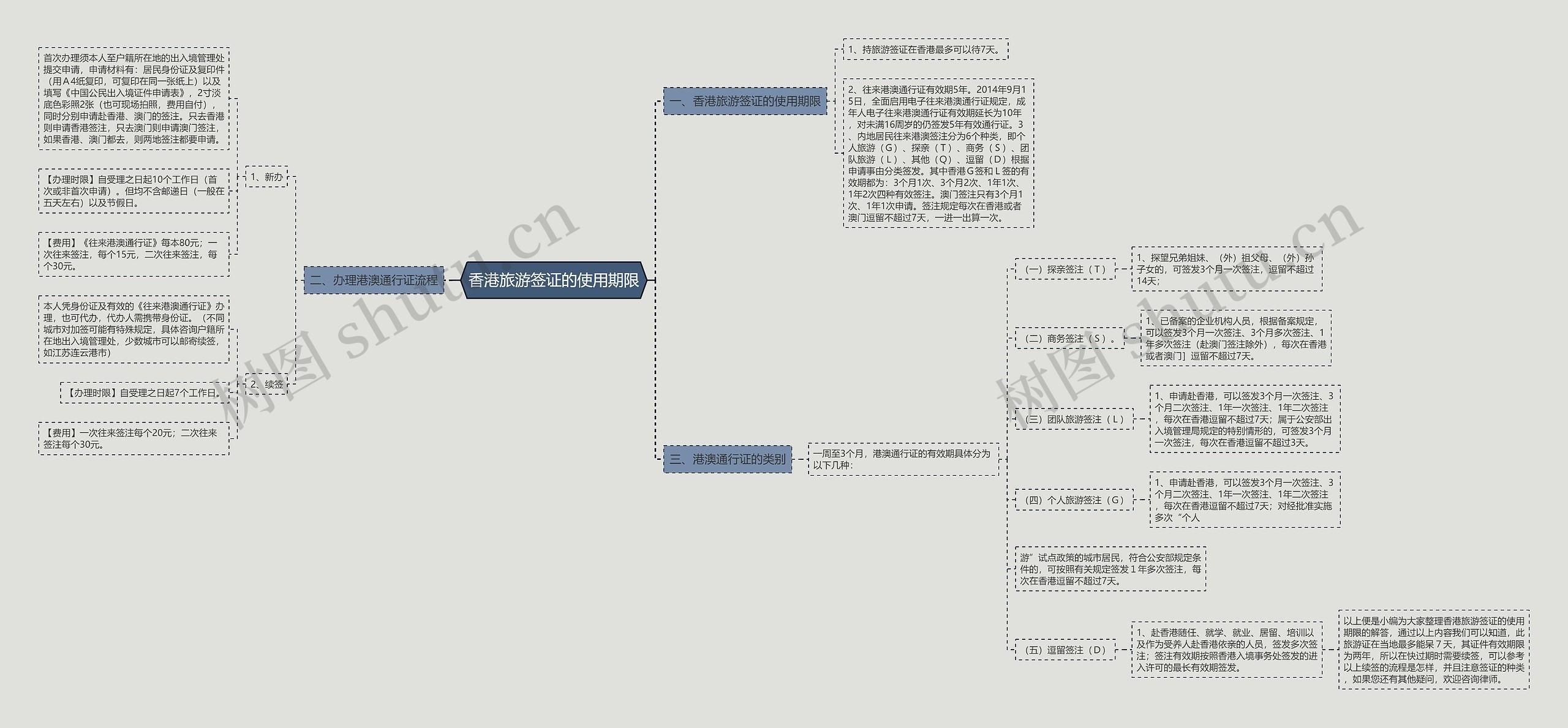The height and width of the screenshot is (728, 1568).
Task: Click the 续签 sub-node under 办理流程
Action: [x=264, y=384]
